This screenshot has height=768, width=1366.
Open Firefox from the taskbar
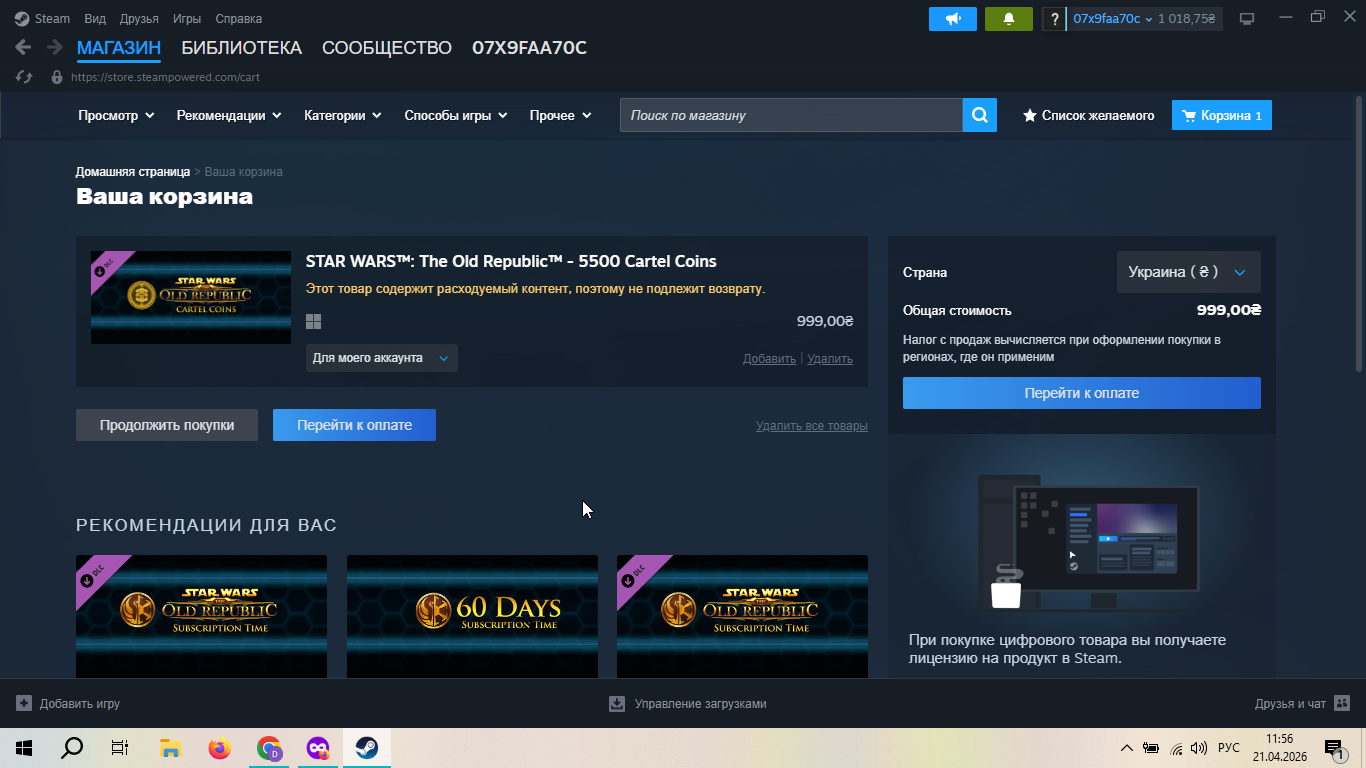[x=219, y=747]
